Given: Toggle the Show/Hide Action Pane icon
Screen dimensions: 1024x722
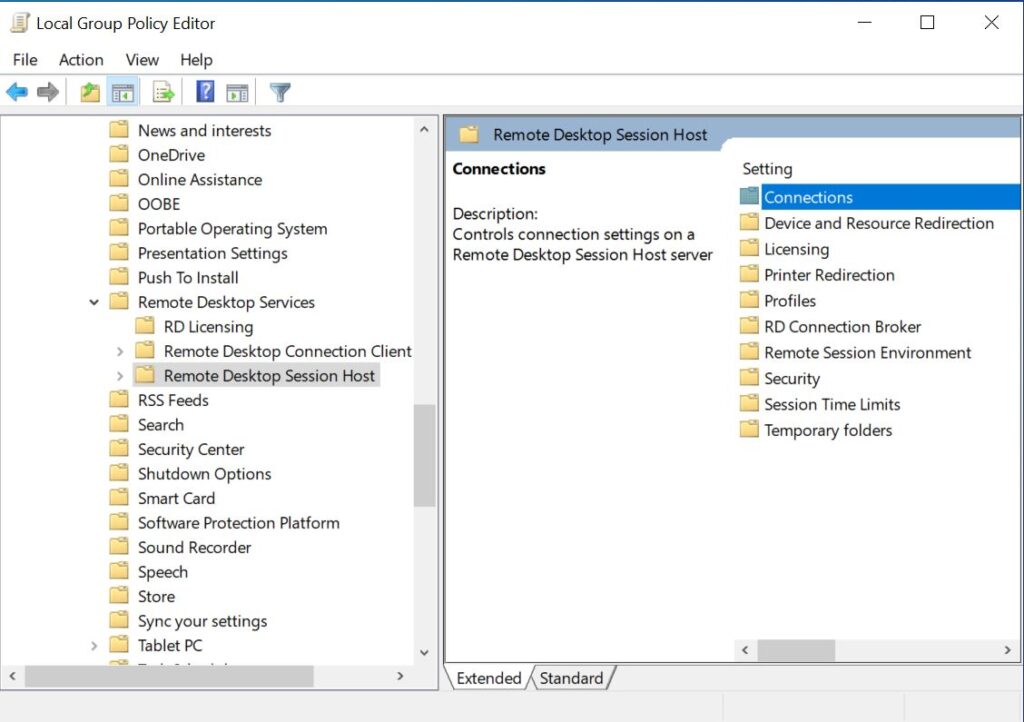Looking at the screenshot, I should (x=237, y=91).
